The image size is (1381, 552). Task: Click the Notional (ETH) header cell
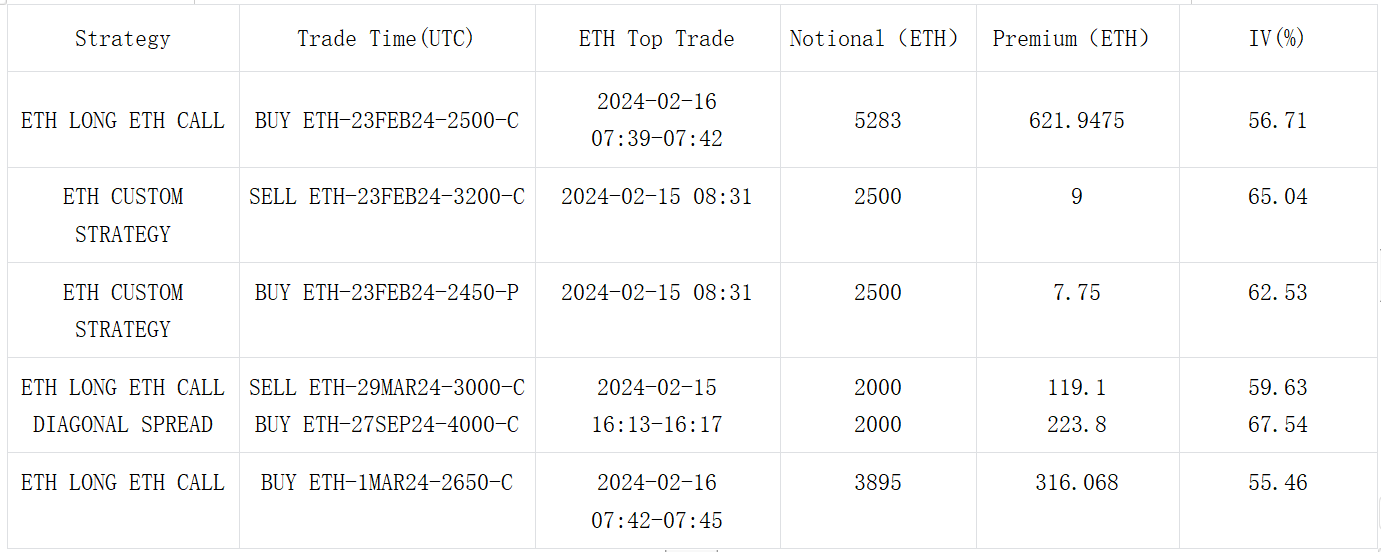tap(877, 39)
